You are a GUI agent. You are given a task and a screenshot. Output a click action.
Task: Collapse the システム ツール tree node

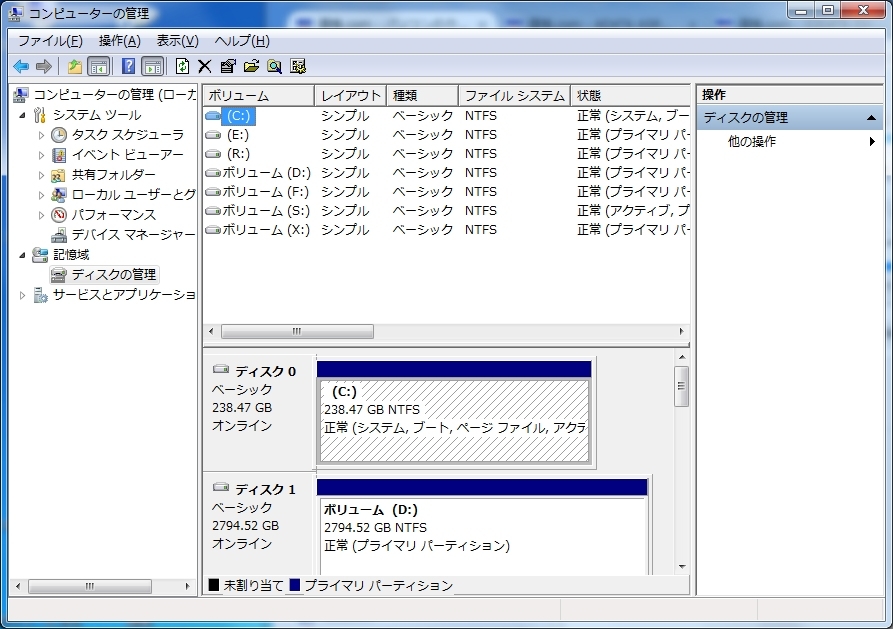click(x=22, y=115)
